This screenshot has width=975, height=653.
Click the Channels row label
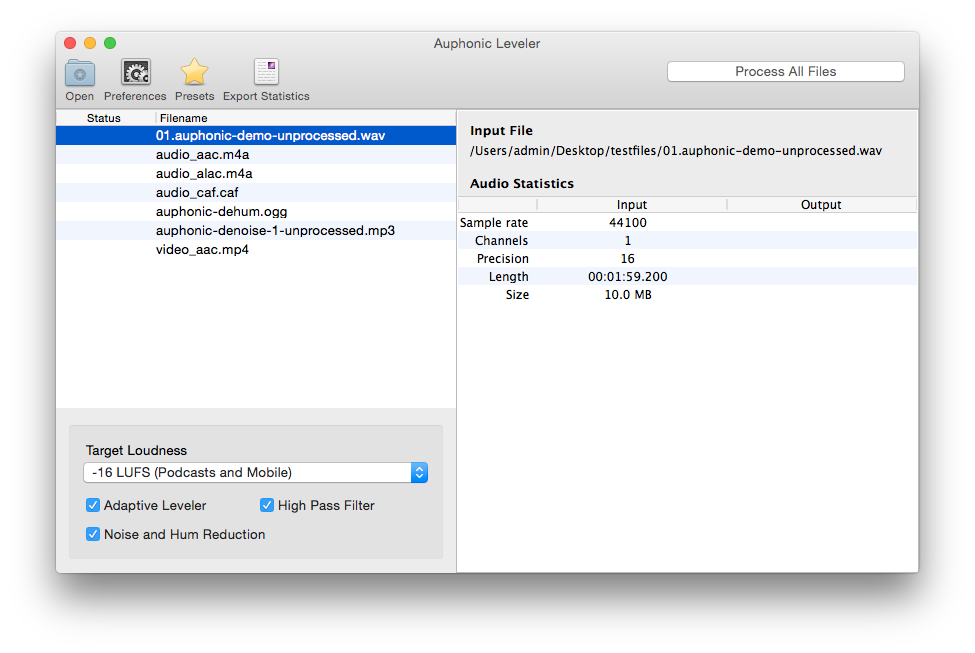tap(502, 241)
